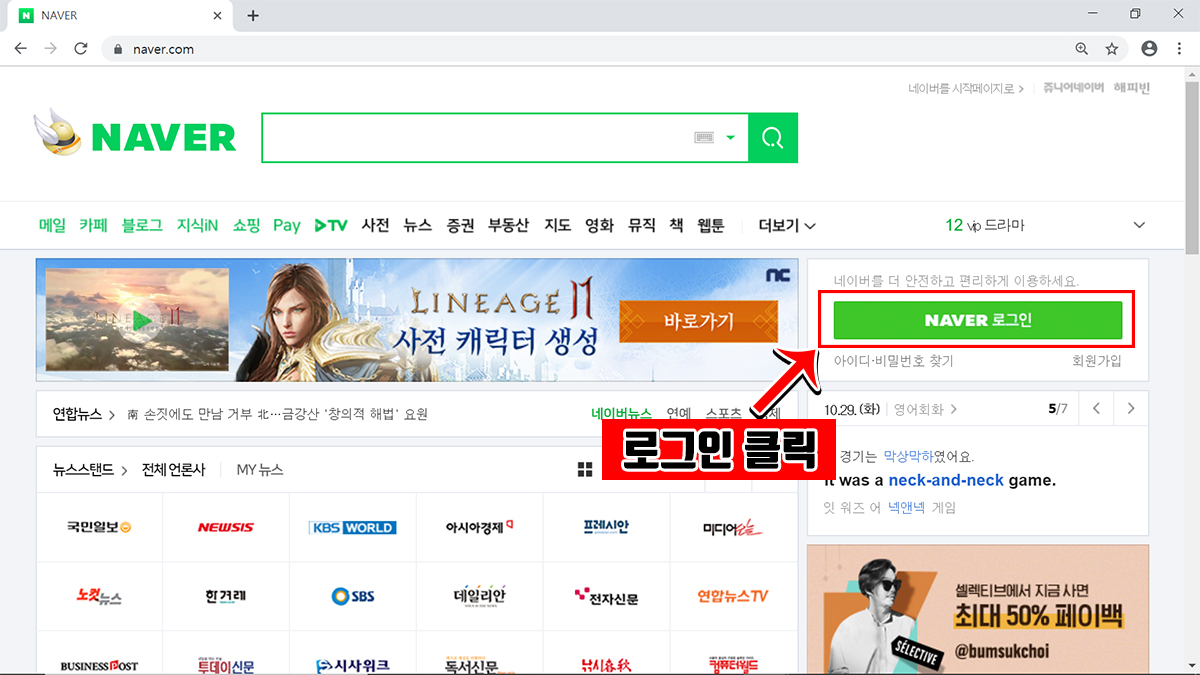The height and width of the screenshot is (675, 1200).
Task: Expand the trending keywords chevron
Action: [1138, 225]
